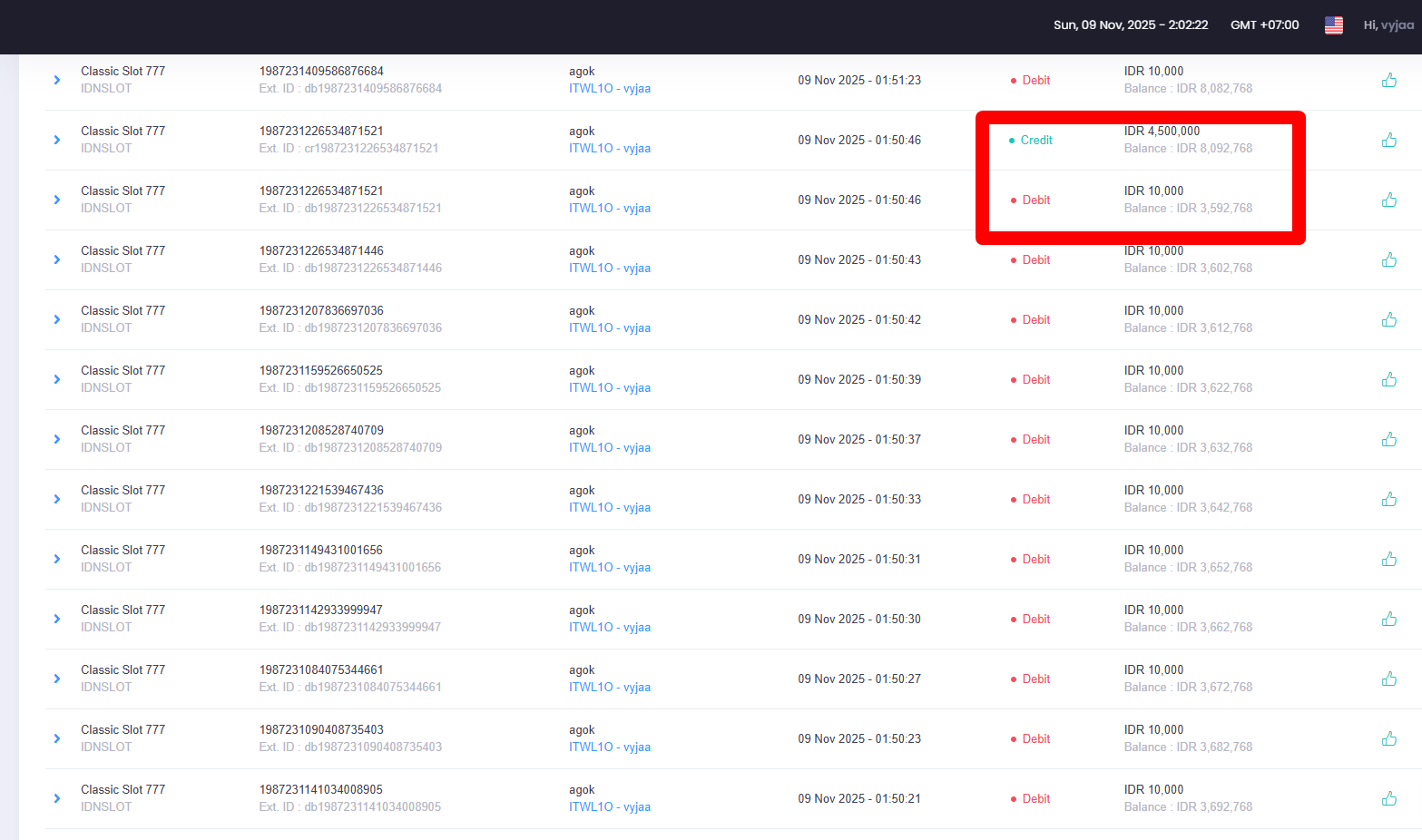
Task: Click Ext. ID db1987231207836697036 text
Action: [x=350, y=328]
